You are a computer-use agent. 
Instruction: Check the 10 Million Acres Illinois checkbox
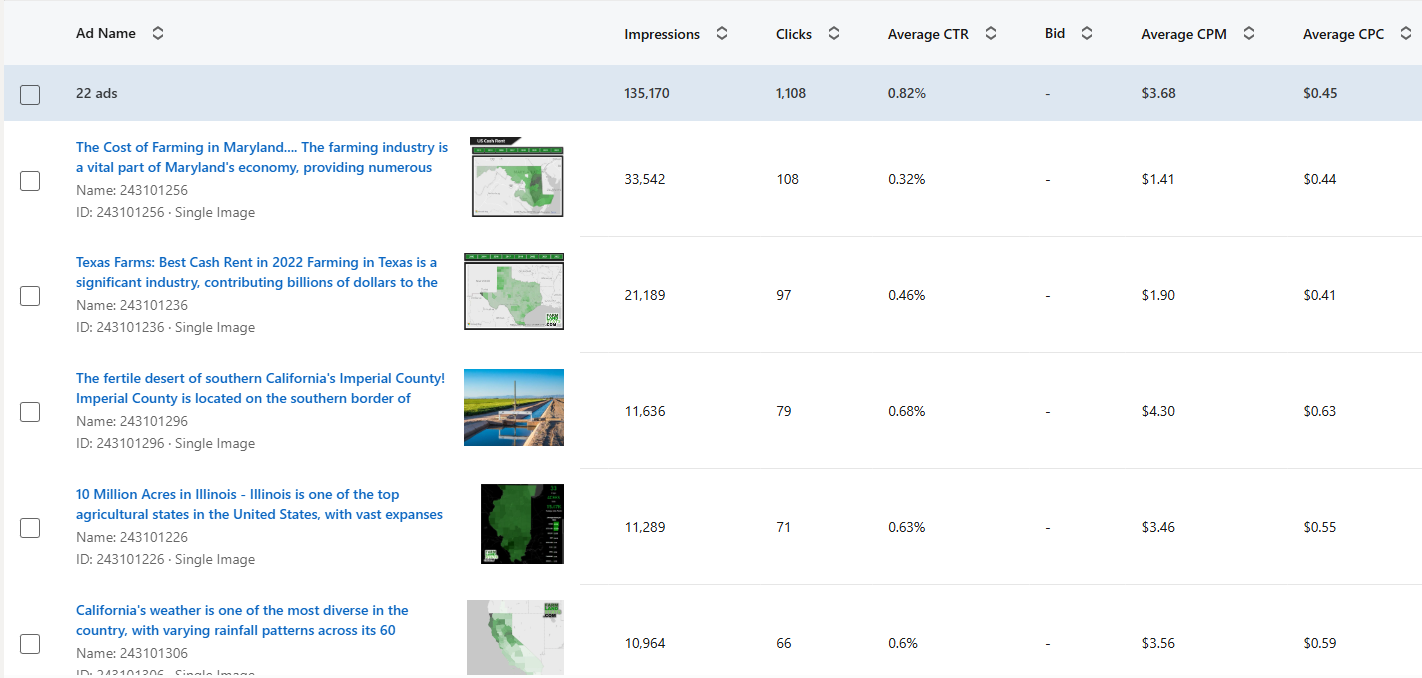click(30, 528)
